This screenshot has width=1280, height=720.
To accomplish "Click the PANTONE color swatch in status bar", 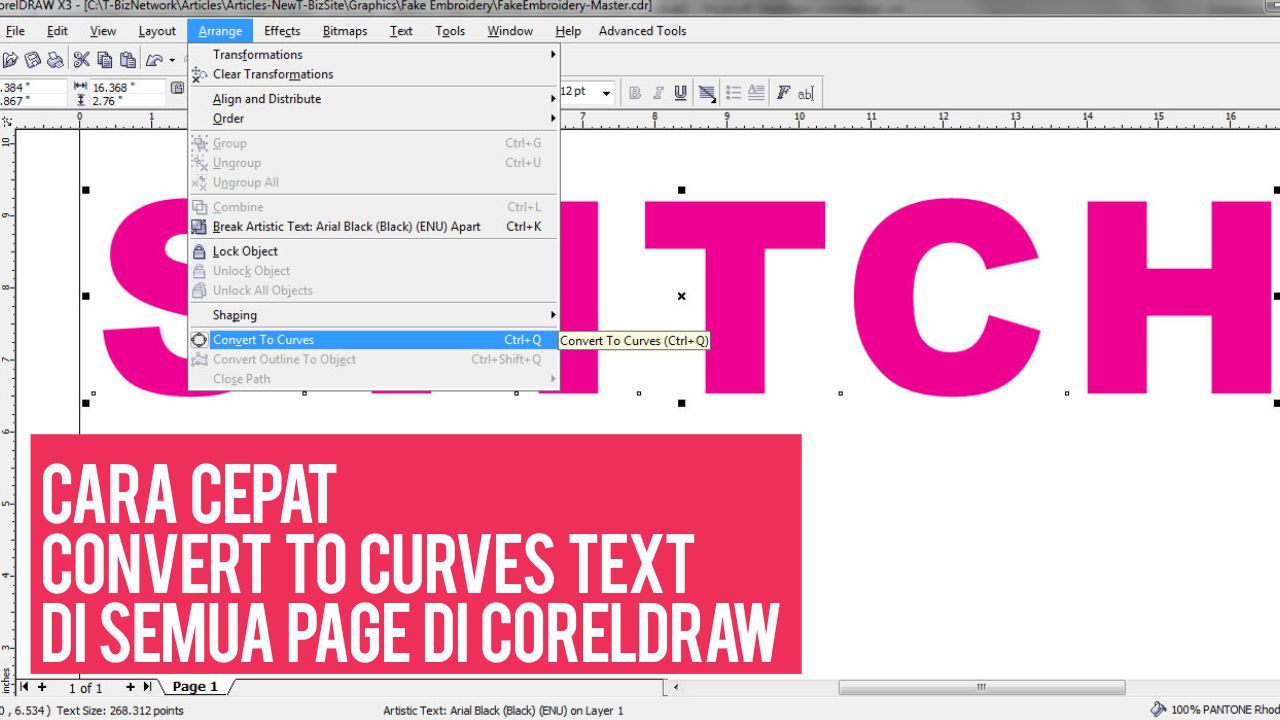I will tap(1159, 707).
